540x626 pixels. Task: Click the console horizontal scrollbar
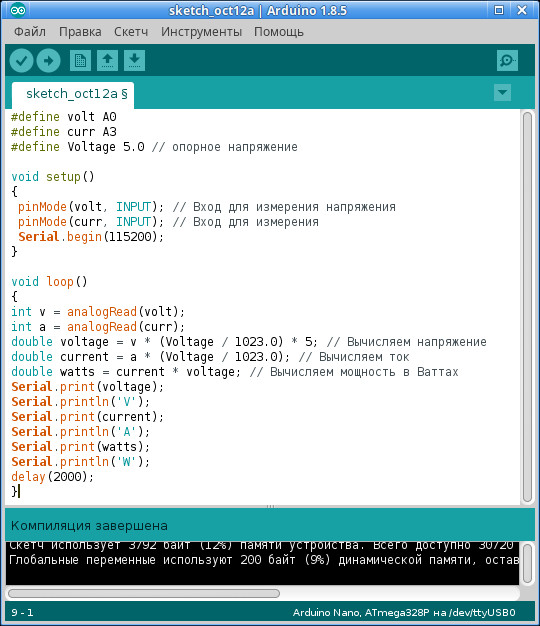click(x=144, y=593)
